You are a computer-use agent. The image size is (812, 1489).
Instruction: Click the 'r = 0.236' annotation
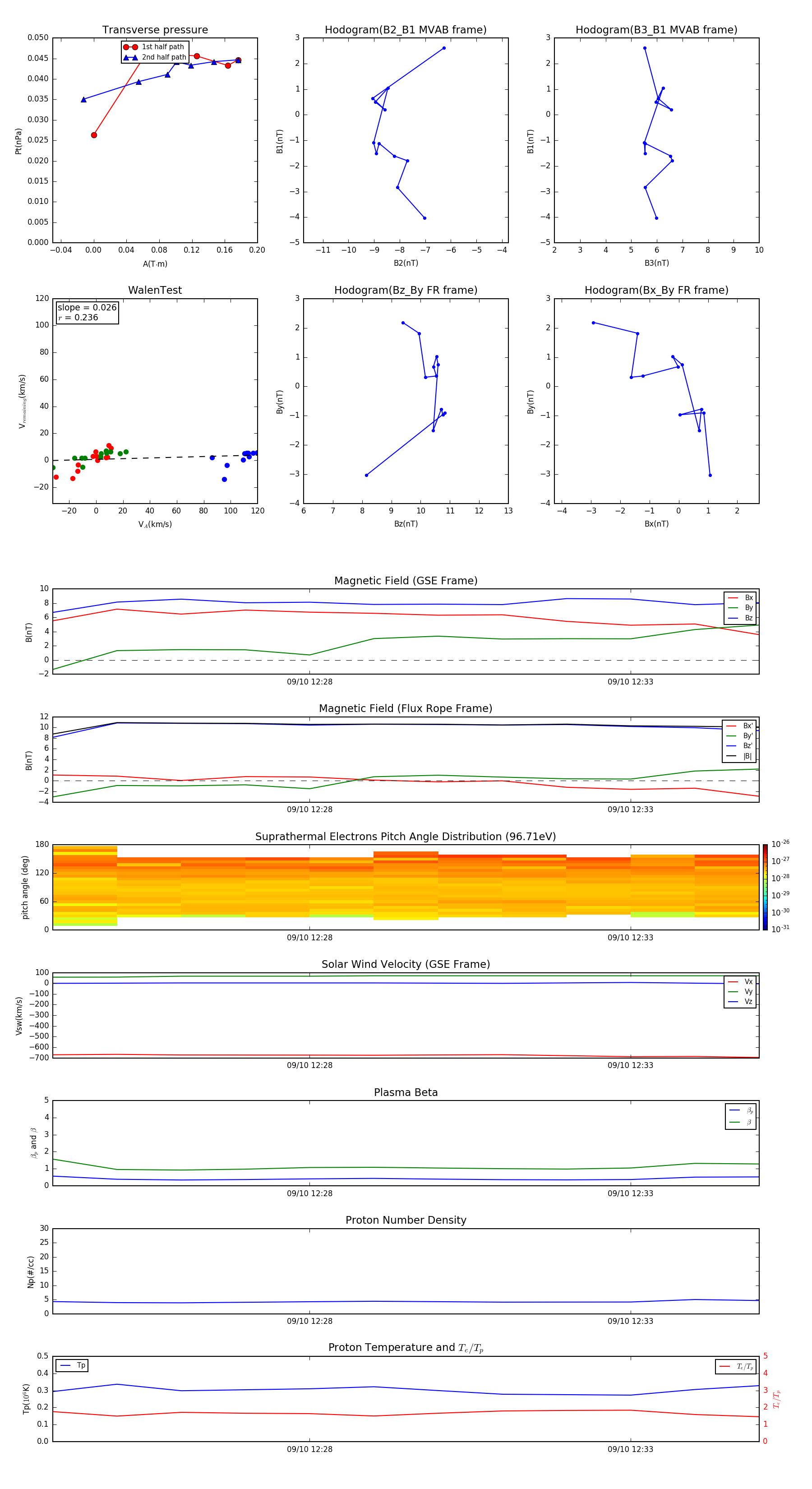(78, 317)
